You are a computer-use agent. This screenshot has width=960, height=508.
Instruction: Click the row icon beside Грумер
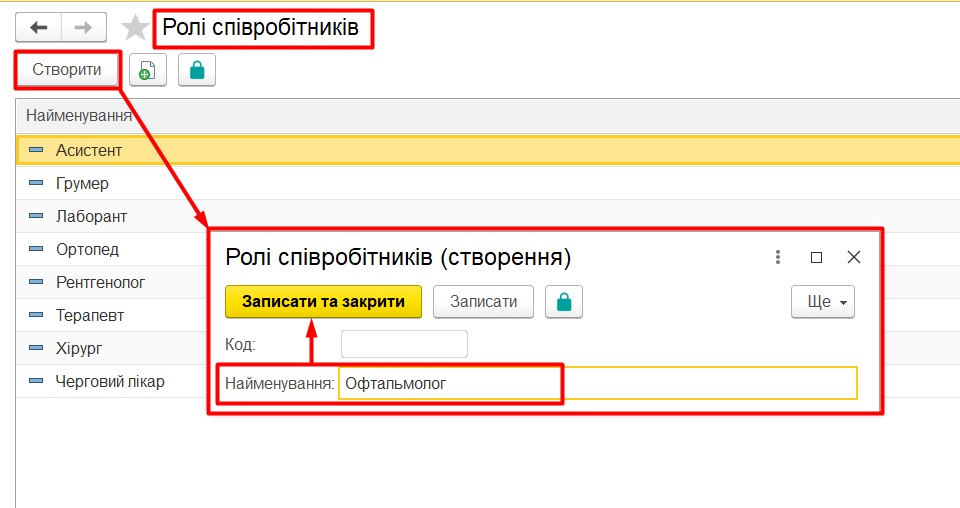point(36,183)
